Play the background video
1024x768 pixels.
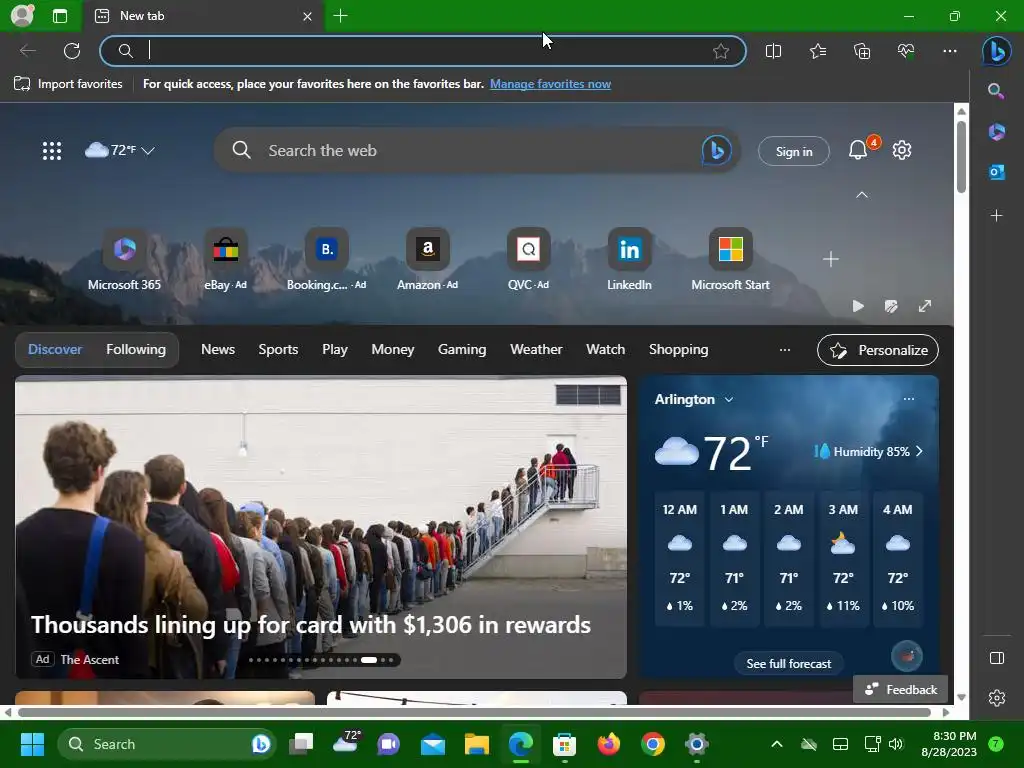click(x=858, y=306)
